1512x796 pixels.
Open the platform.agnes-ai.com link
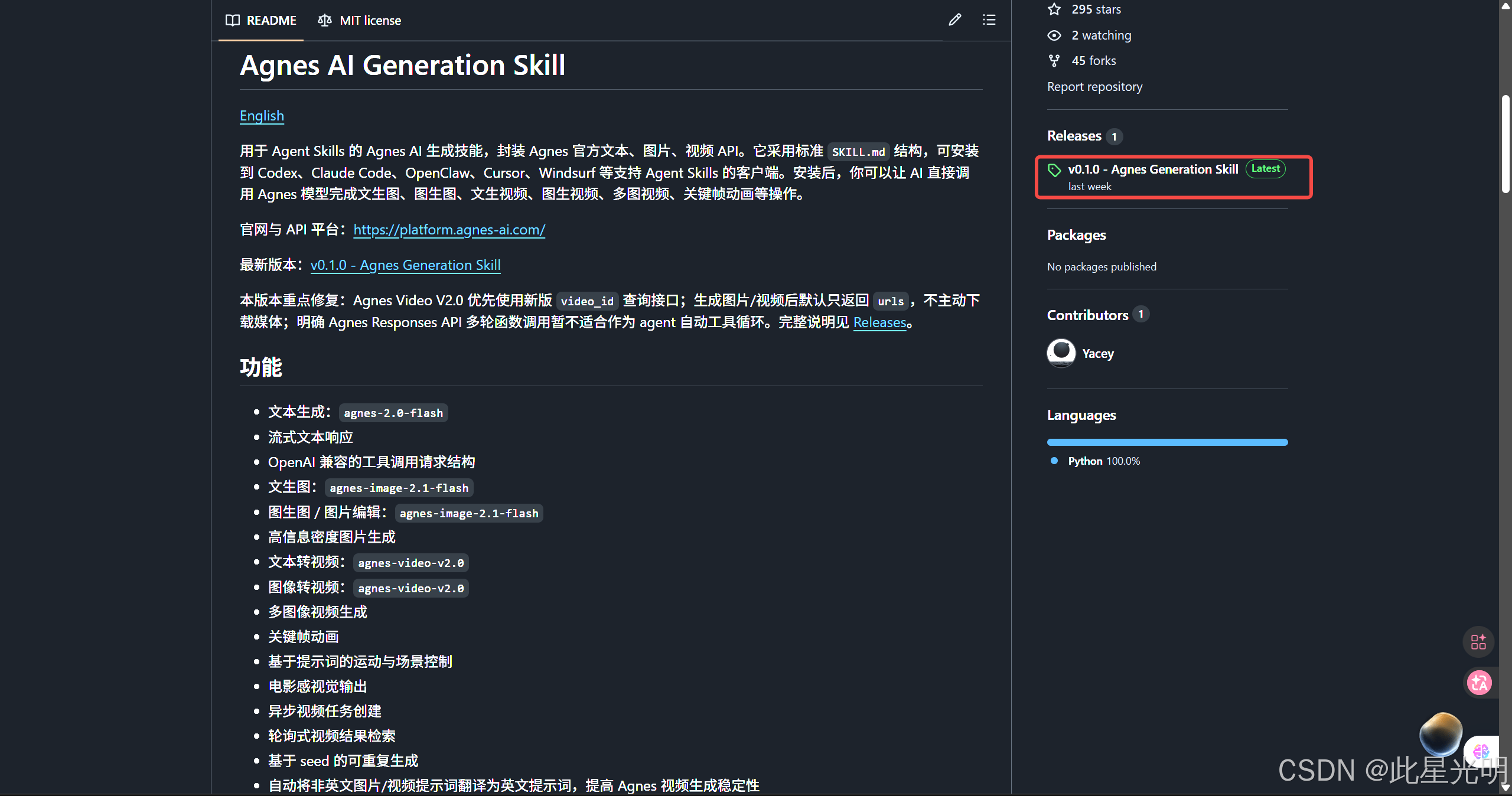pos(449,230)
